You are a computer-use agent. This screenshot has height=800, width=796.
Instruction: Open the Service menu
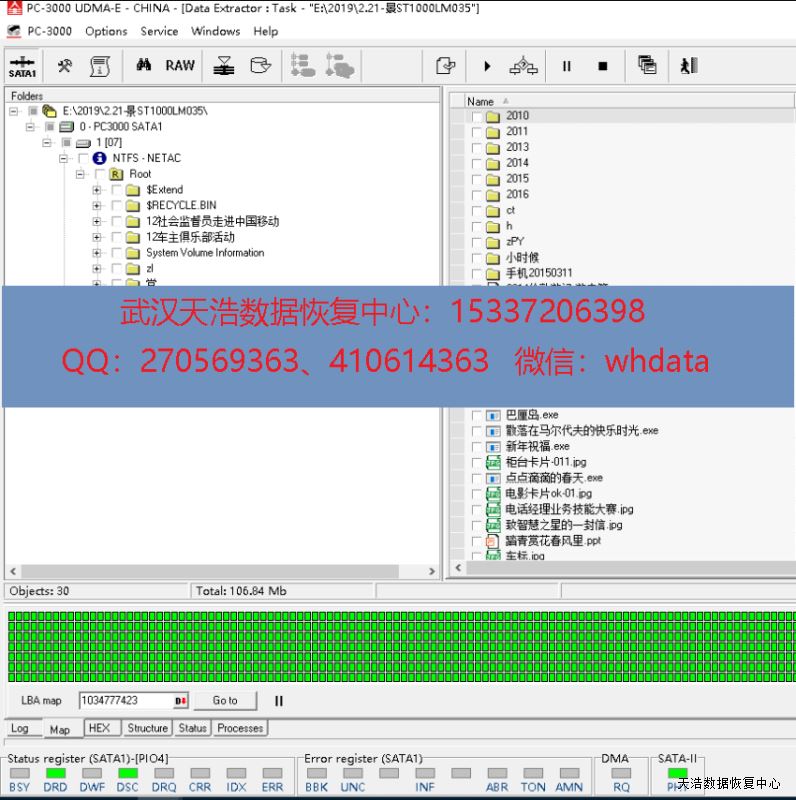pos(159,31)
